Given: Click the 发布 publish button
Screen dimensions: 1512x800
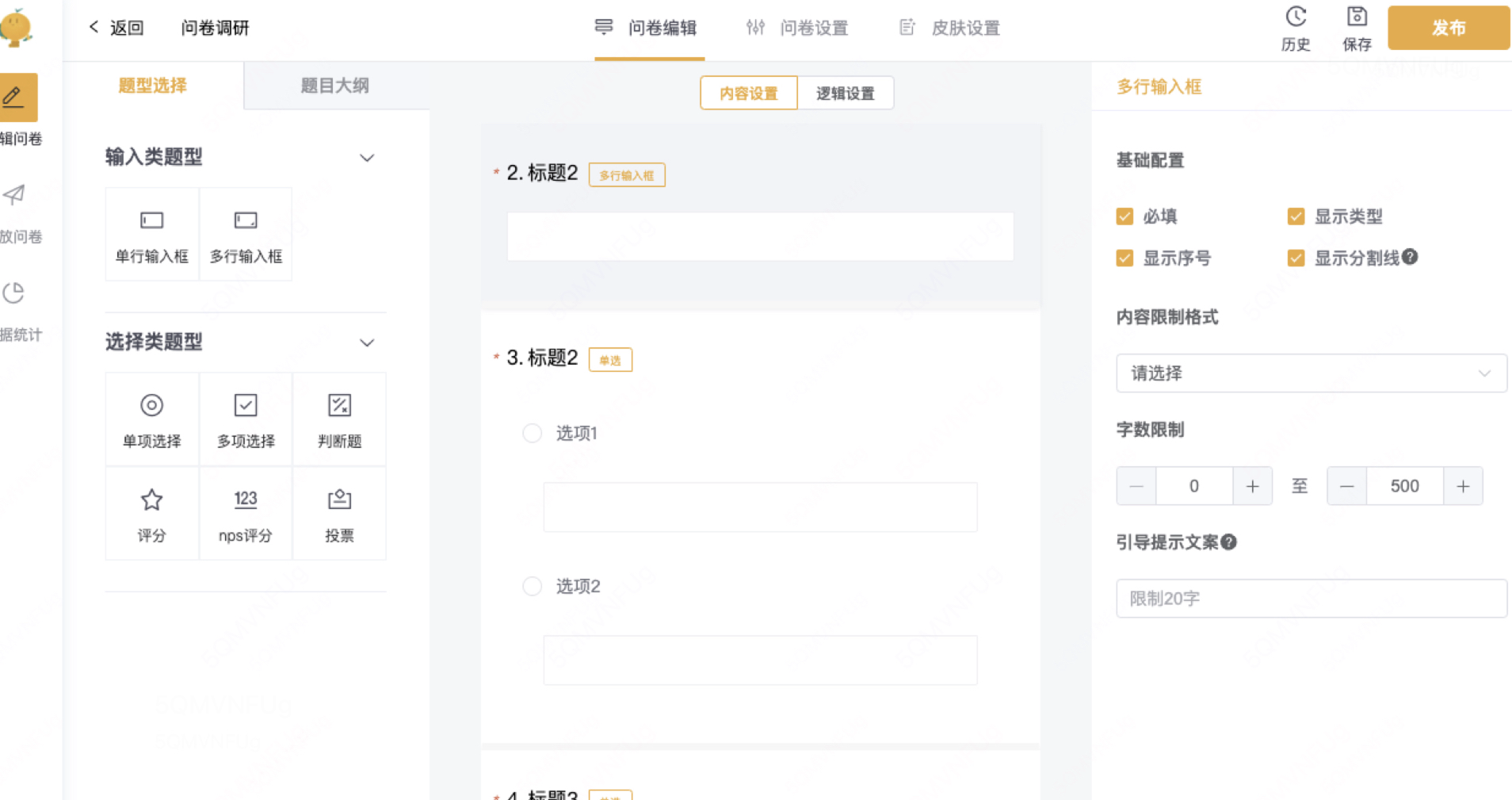Looking at the screenshot, I should [1449, 28].
